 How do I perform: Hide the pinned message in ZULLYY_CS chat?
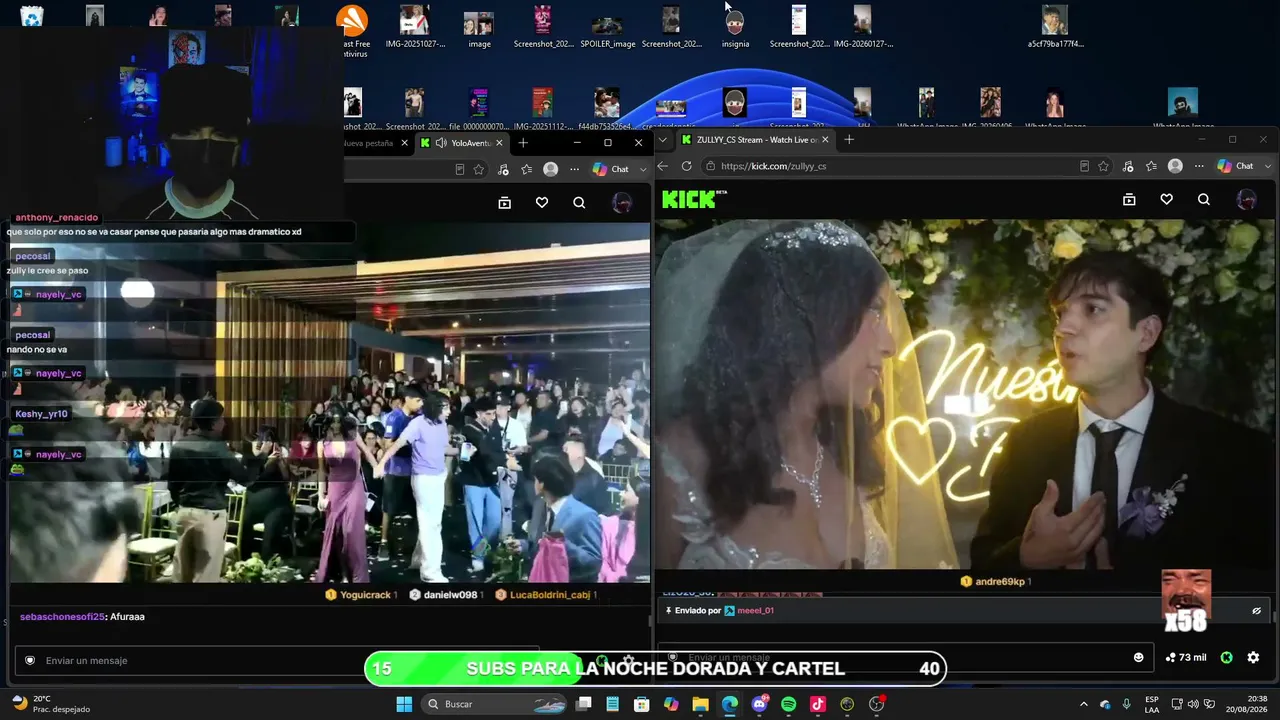(x=1257, y=610)
